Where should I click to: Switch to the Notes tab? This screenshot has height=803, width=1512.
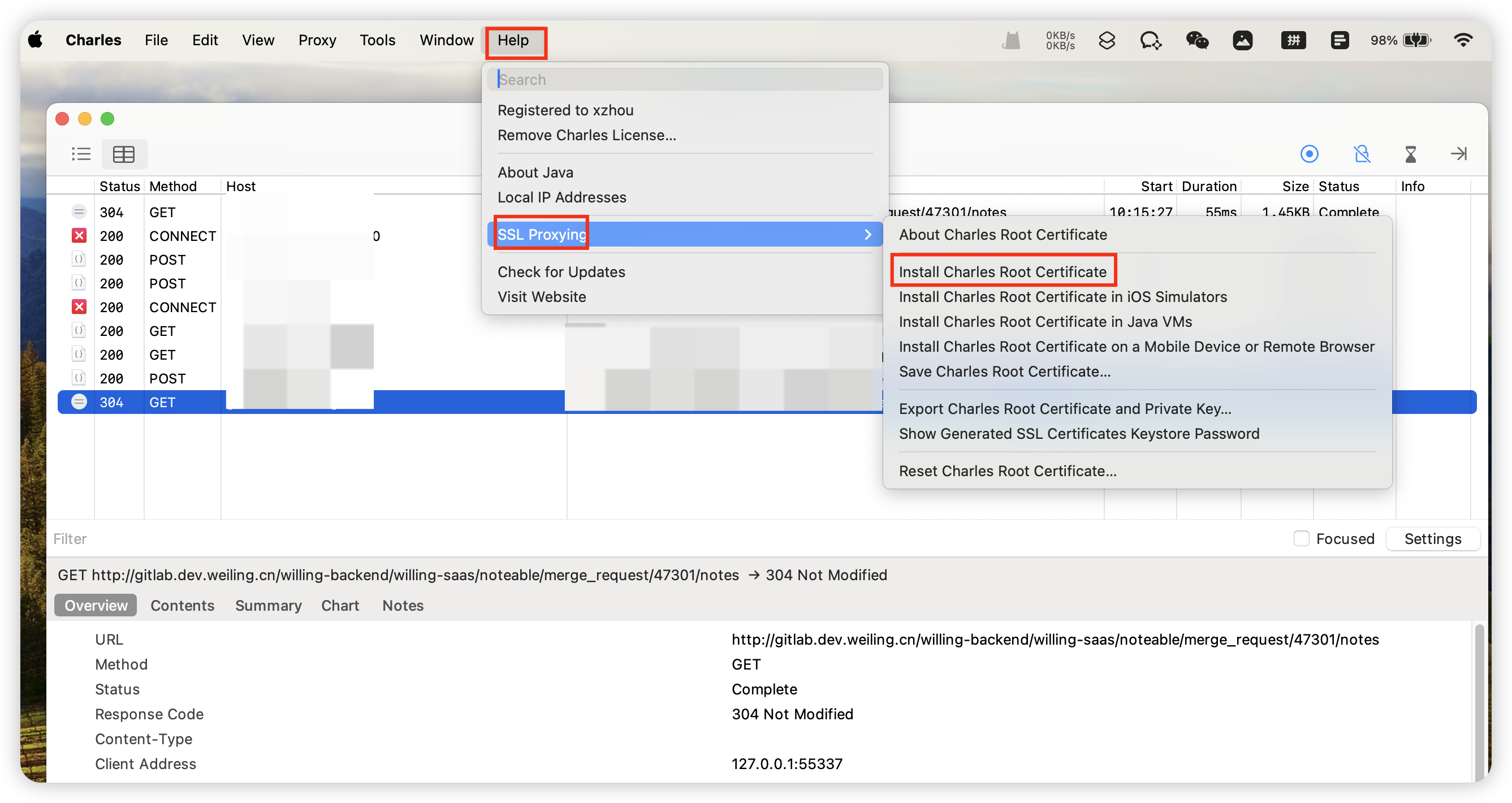[403, 605]
